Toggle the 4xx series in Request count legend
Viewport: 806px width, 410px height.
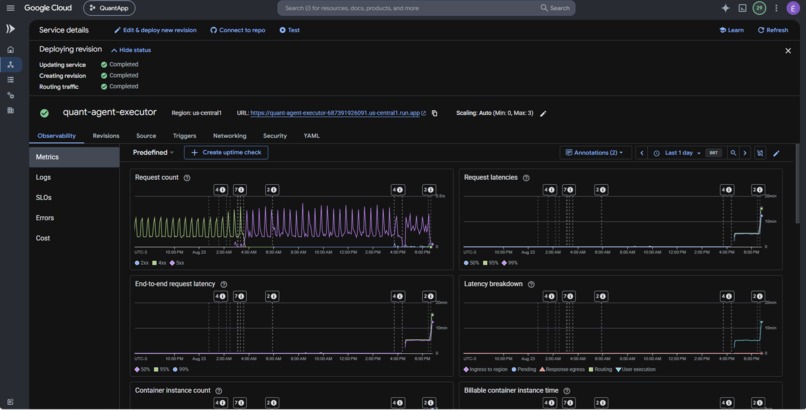tap(160, 263)
